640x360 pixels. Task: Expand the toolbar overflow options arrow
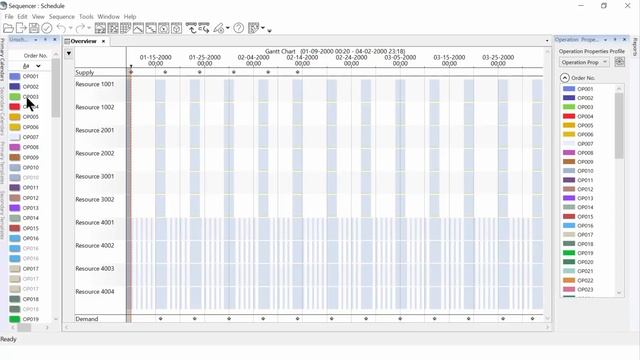[x=269, y=30]
